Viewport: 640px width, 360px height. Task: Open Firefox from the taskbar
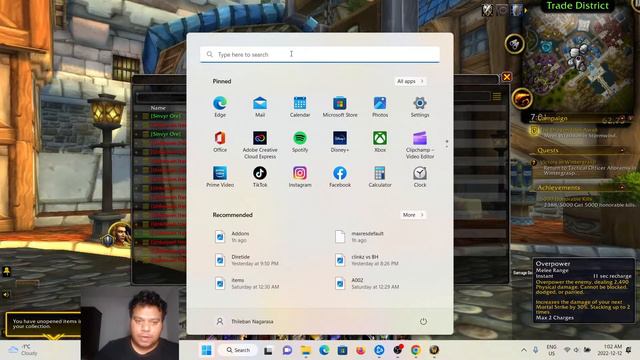click(x=360, y=350)
